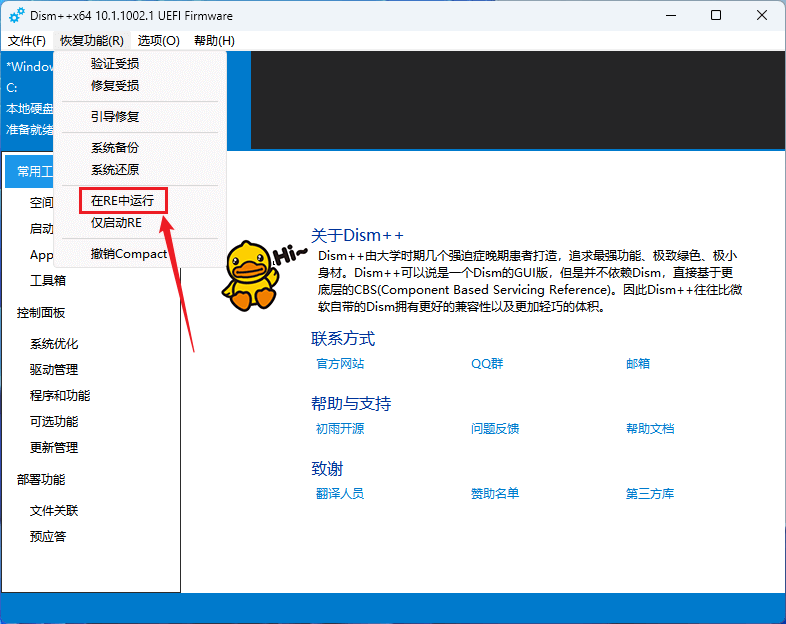Click the yellow duck mascot image
Screen dimensions: 786x624
click(251, 276)
